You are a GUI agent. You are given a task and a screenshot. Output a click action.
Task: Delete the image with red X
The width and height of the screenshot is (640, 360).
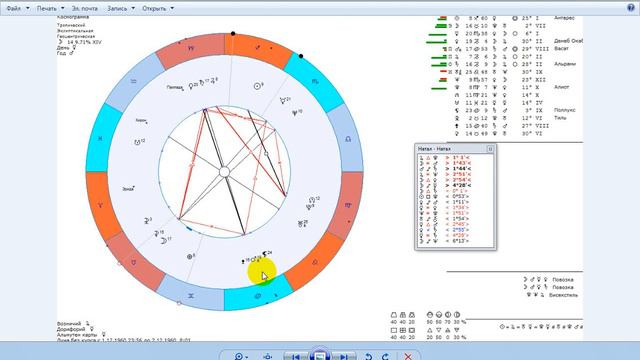coord(407,357)
